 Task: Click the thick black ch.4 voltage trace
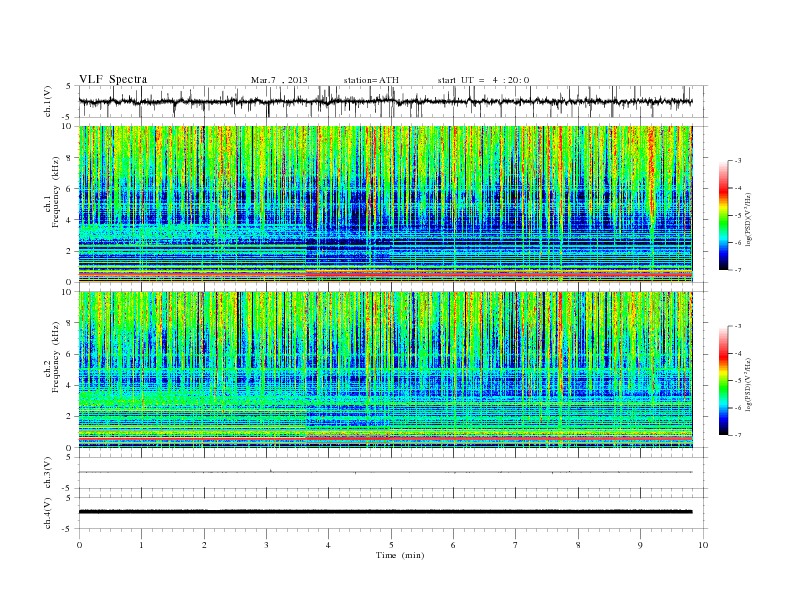point(385,512)
